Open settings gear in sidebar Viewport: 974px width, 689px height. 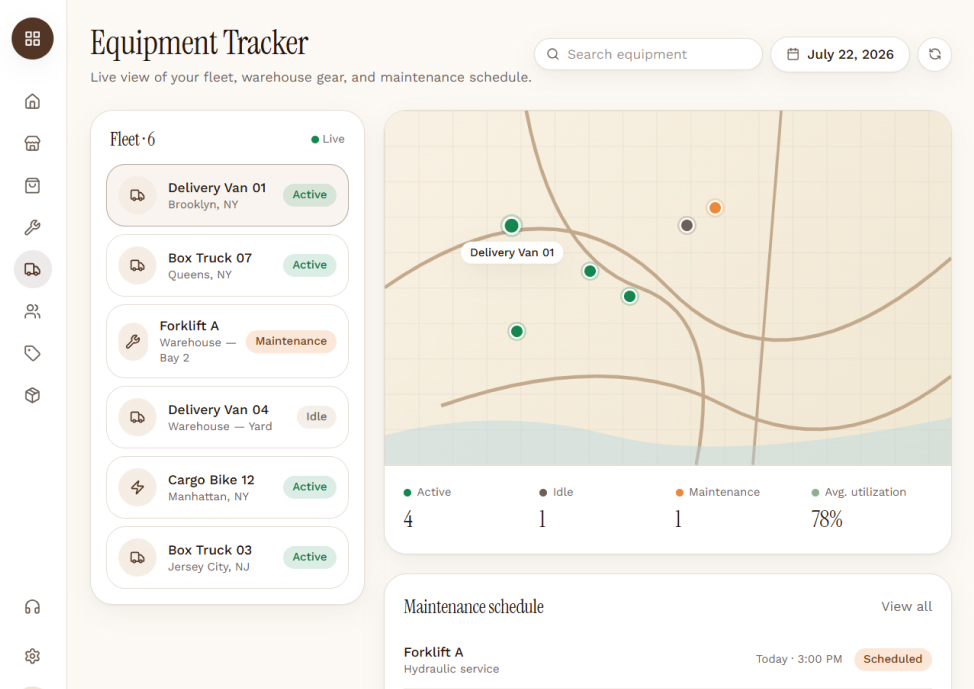tap(32, 656)
